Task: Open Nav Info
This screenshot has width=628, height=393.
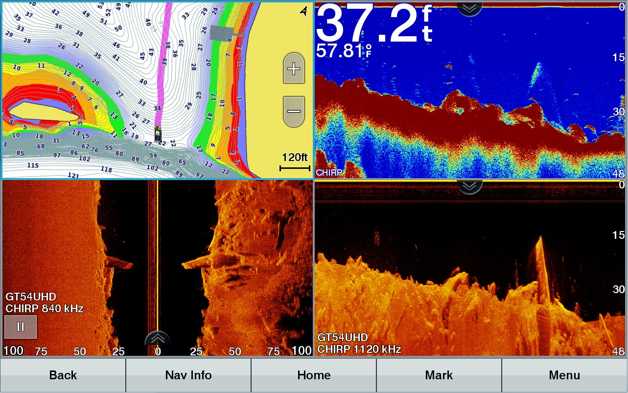Action: click(x=188, y=375)
